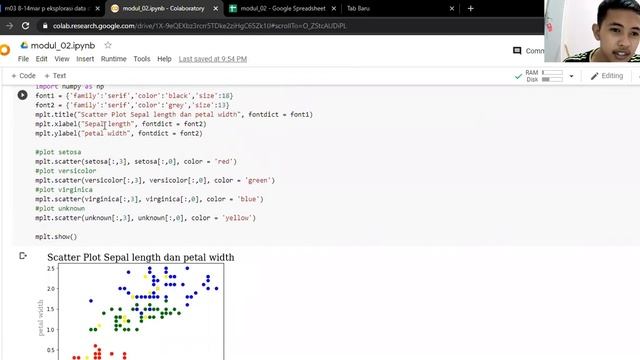Click the unknown scatter code line
The image size is (640, 360).
(145, 218)
